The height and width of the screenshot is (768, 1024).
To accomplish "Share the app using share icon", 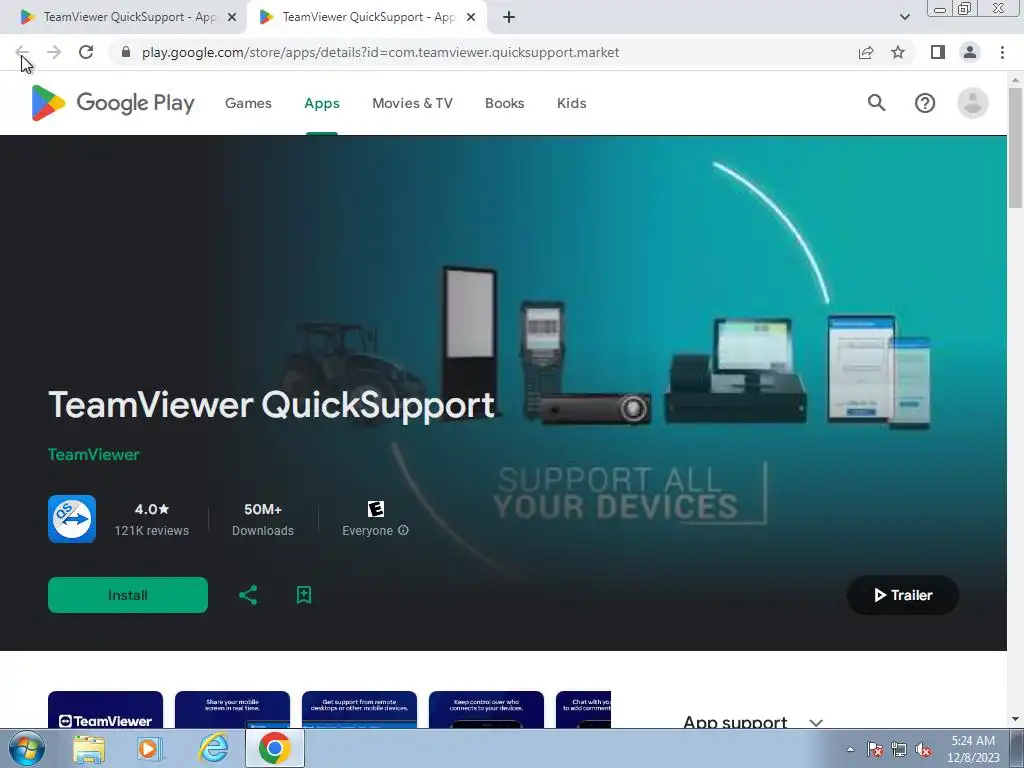I will click(x=248, y=595).
